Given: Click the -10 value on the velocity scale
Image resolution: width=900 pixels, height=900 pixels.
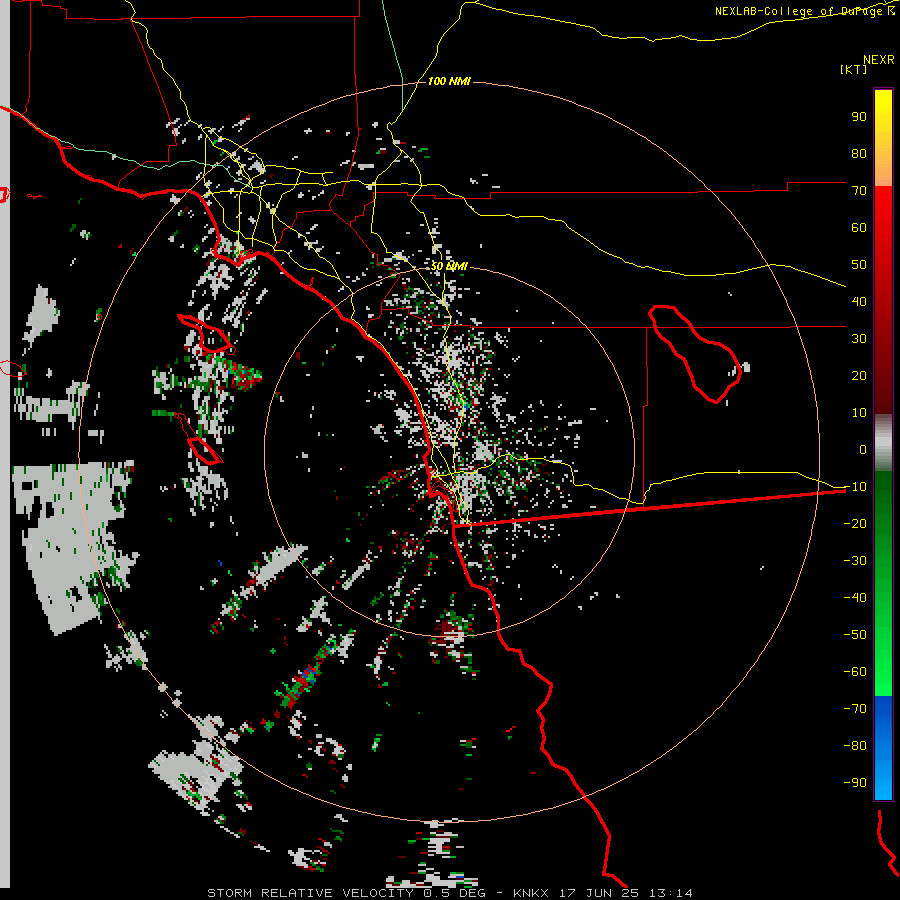Looking at the screenshot, I should (855, 487).
